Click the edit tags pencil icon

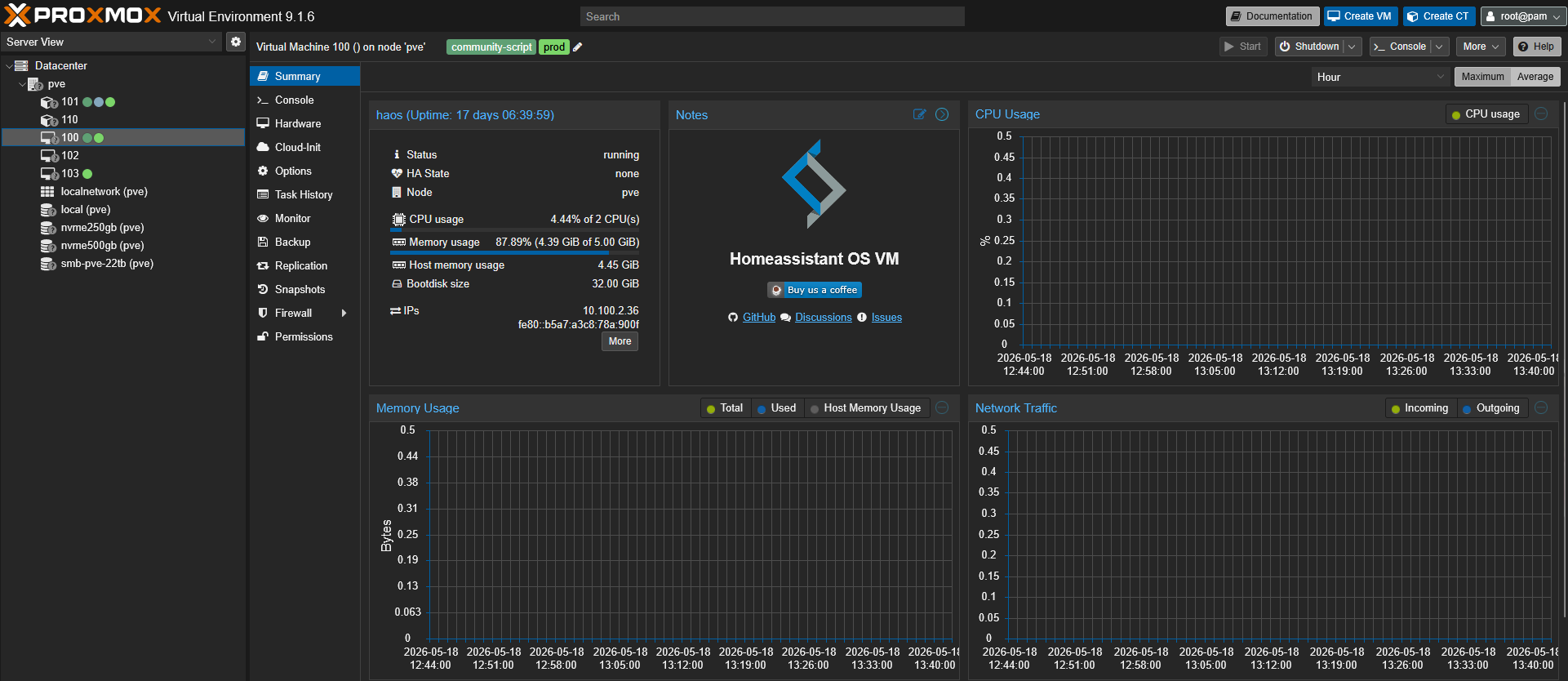578,47
